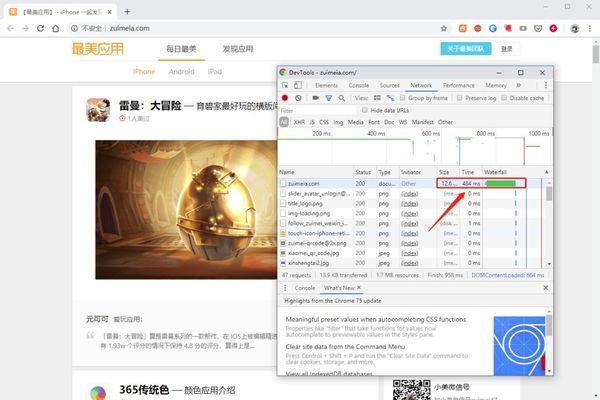Toggle the network overview icon
The height and width of the screenshot is (400, 600).
[390, 98]
